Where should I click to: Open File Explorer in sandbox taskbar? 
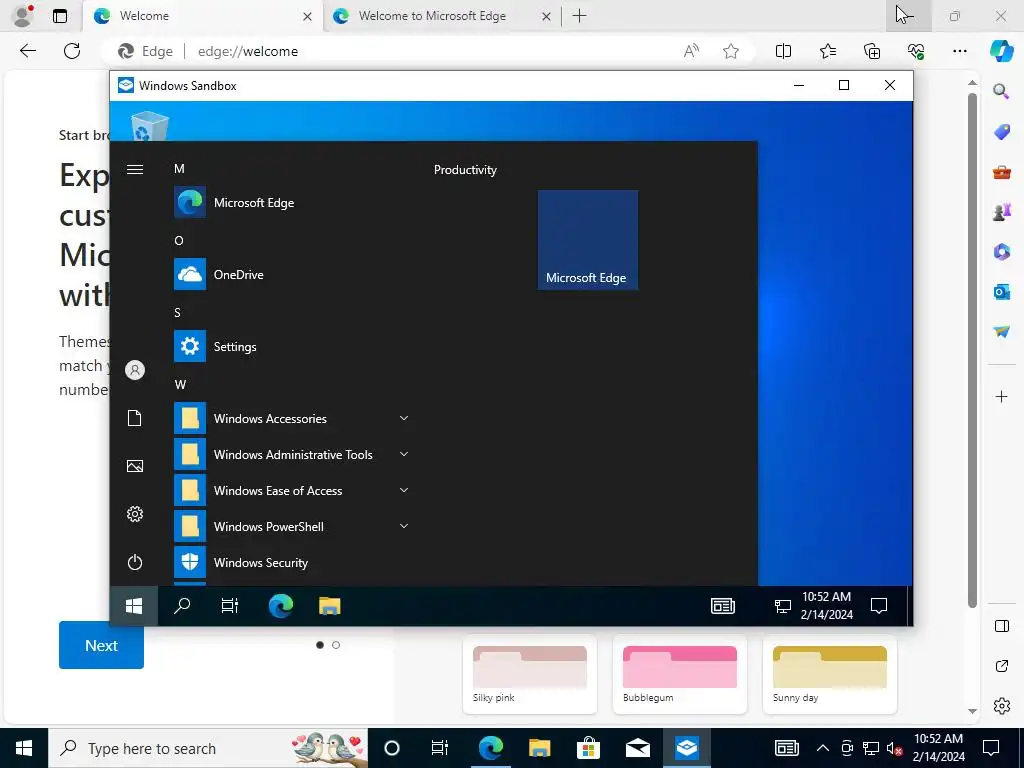(x=330, y=606)
